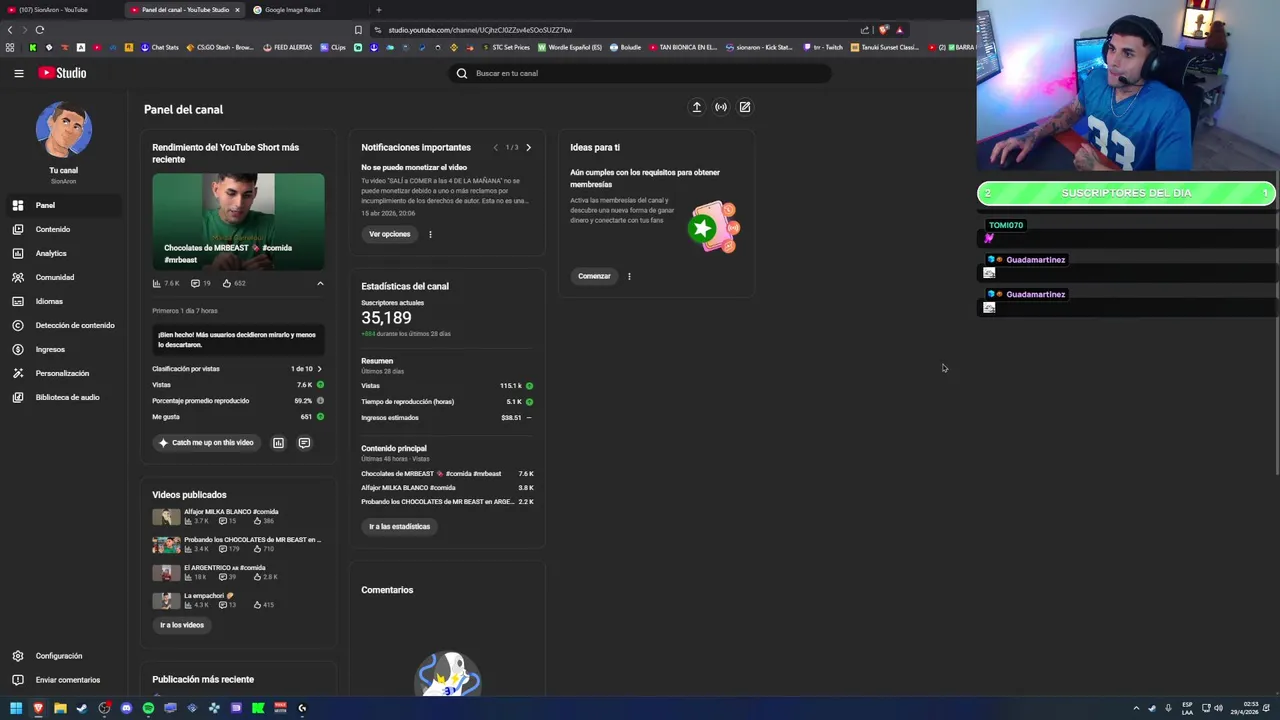The height and width of the screenshot is (720, 1280).
Task: Close the Panel del canal browser tab
Action: point(237,10)
